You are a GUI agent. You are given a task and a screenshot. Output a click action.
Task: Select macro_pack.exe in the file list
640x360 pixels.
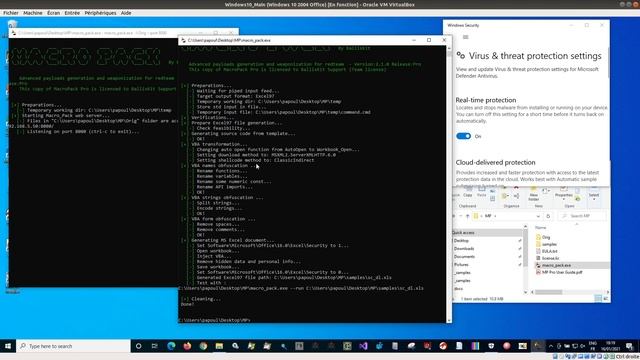(x=556, y=265)
